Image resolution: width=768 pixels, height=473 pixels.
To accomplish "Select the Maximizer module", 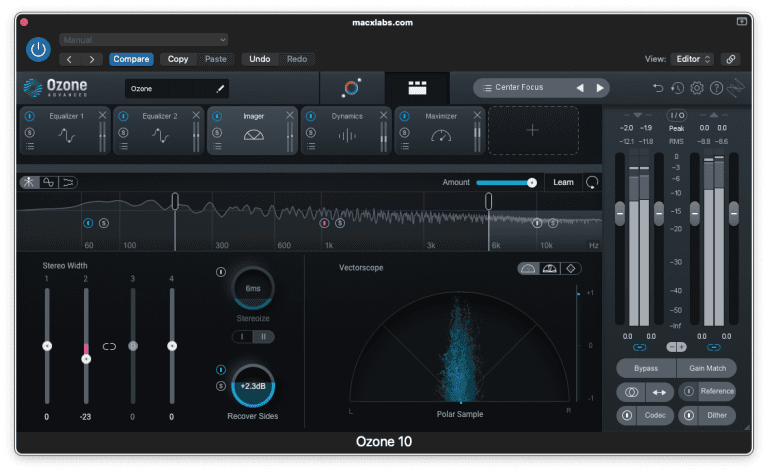I will point(441,131).
